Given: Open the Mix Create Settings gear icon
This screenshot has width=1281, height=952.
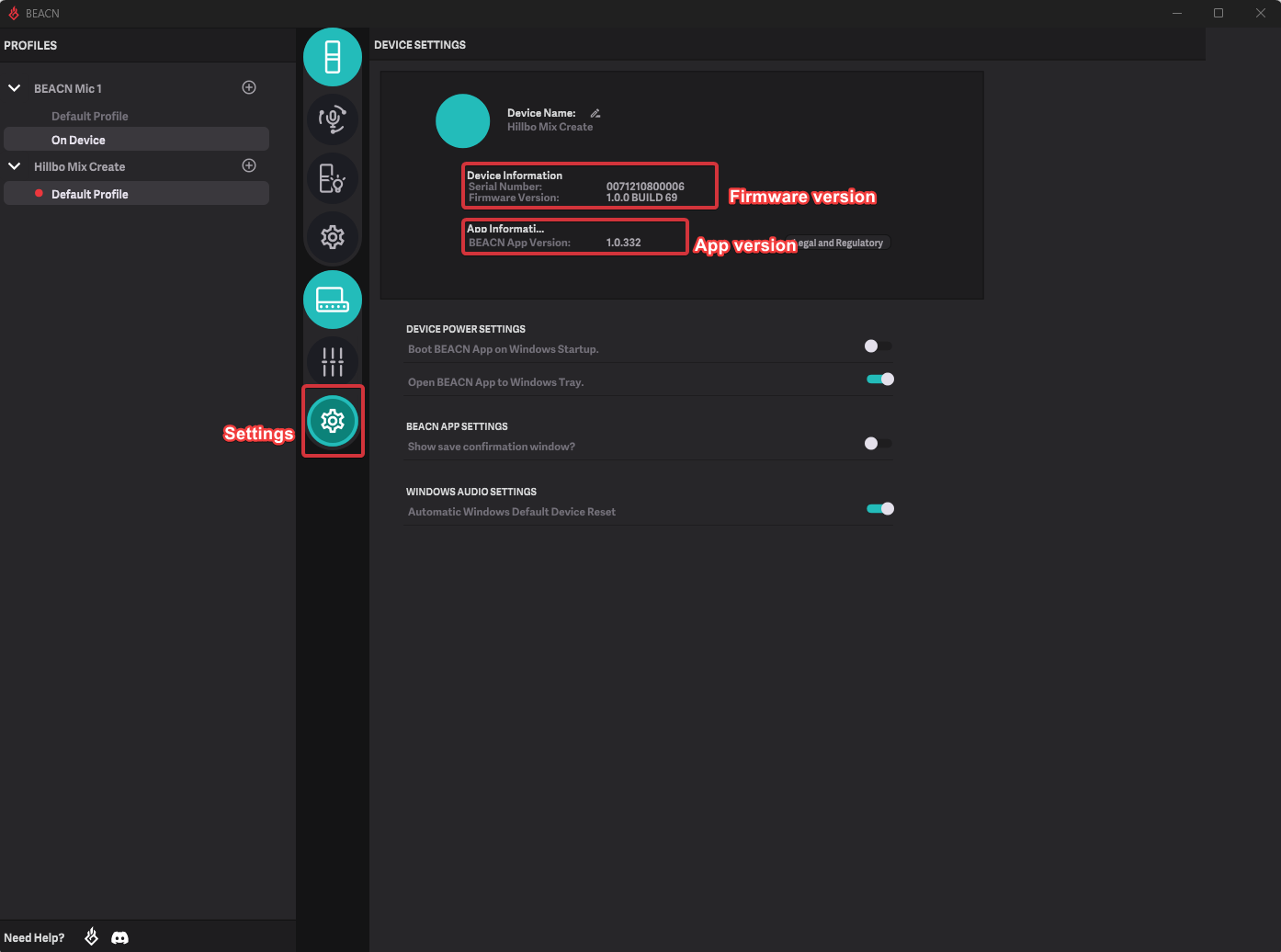Looking at the screenshot, I should point(333,421).
